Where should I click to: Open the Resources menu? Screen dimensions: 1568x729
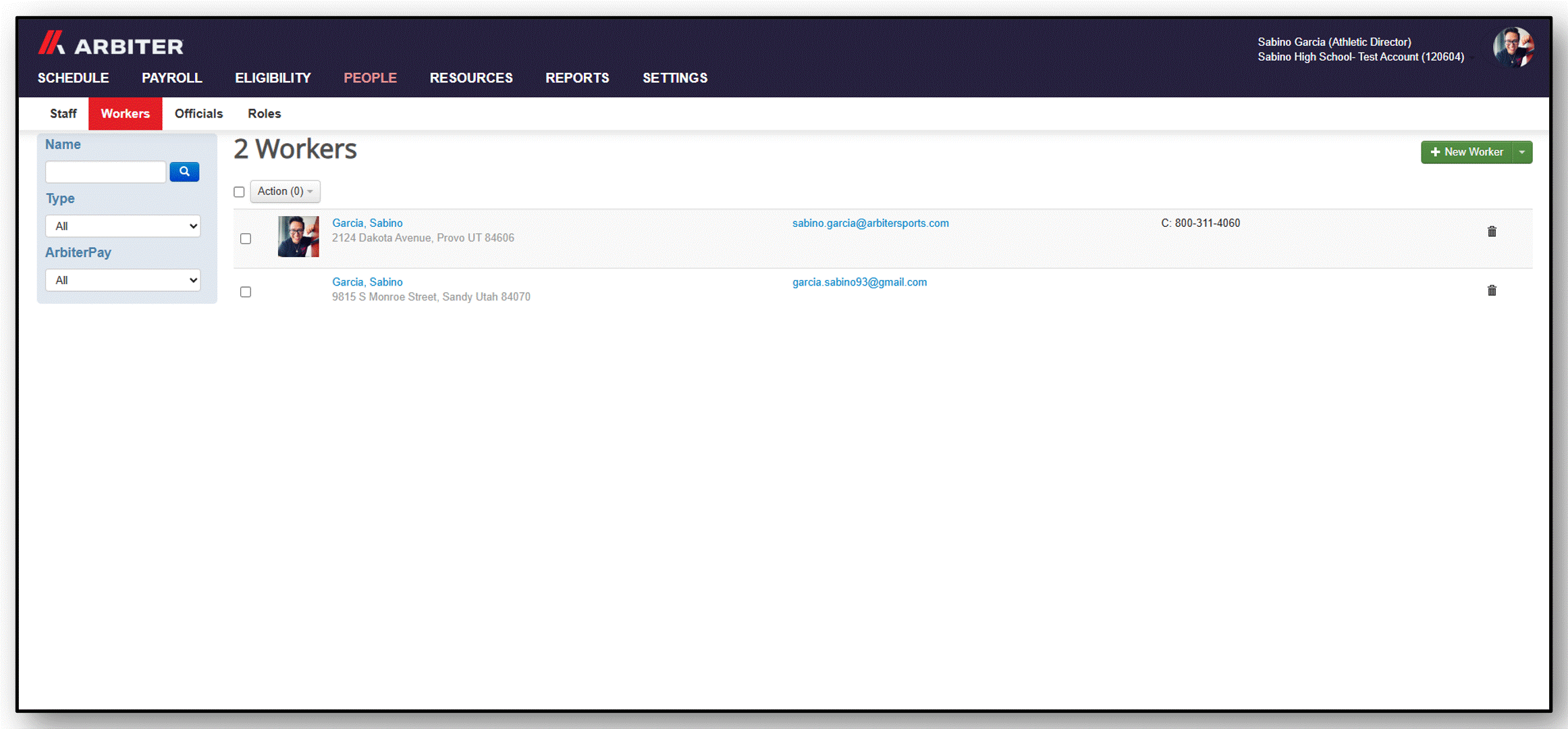[471, 78]
